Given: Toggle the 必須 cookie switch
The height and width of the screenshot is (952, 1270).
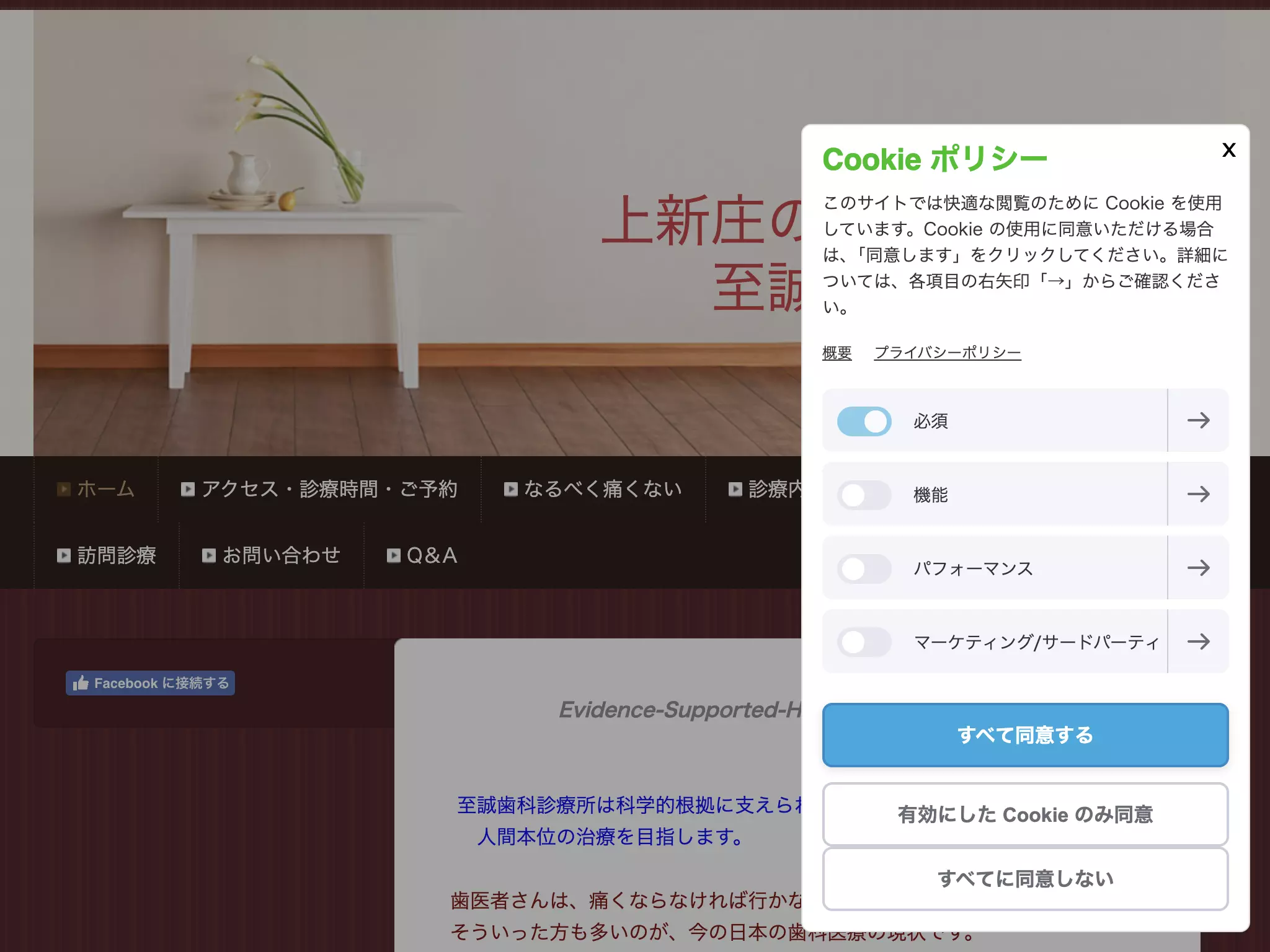Looking at the screenshot, I should tap(864, 421).
